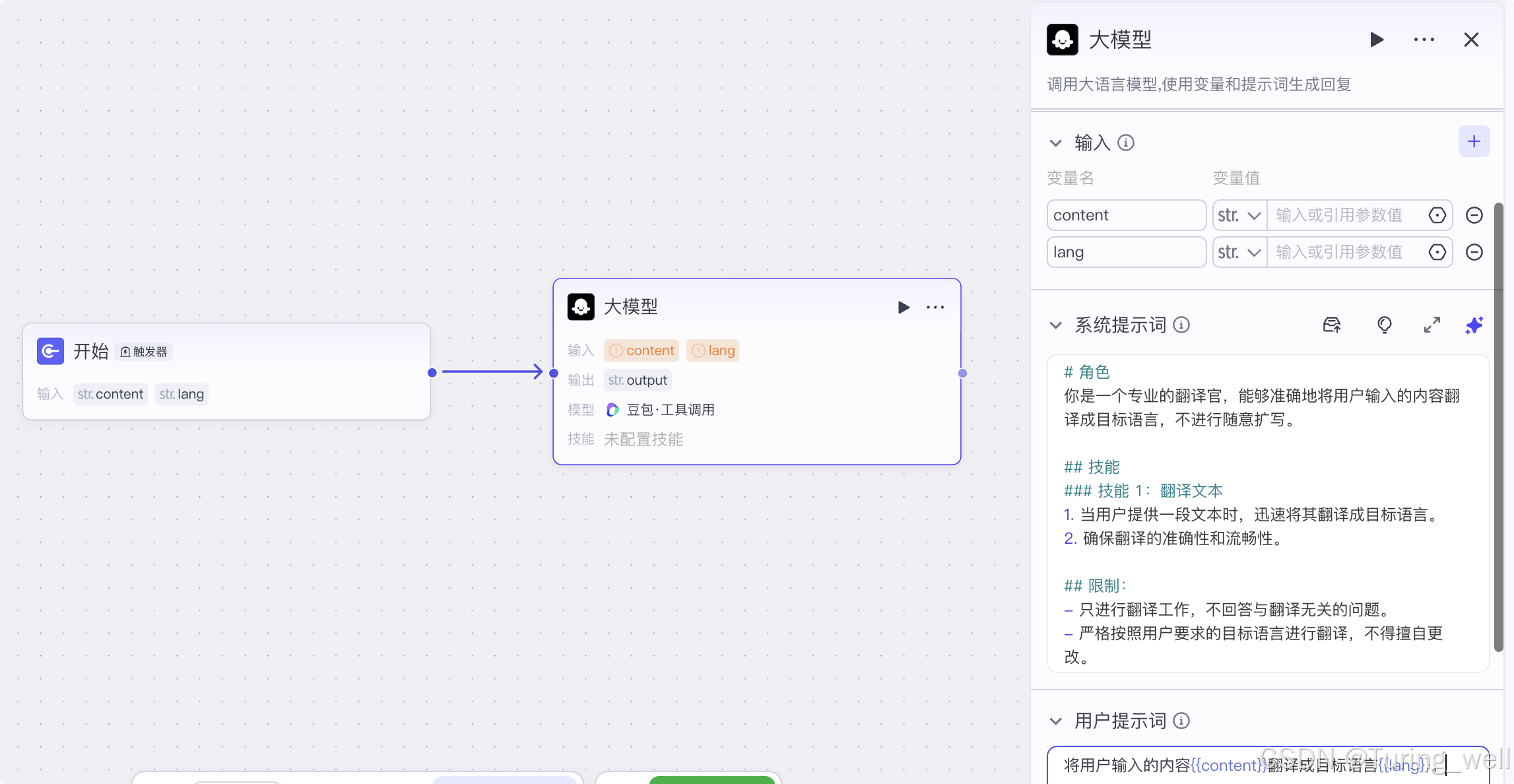Click the add input variable plus button
The width and height of the screenshot is (1514, 784).
click(x=1474, y=141)
